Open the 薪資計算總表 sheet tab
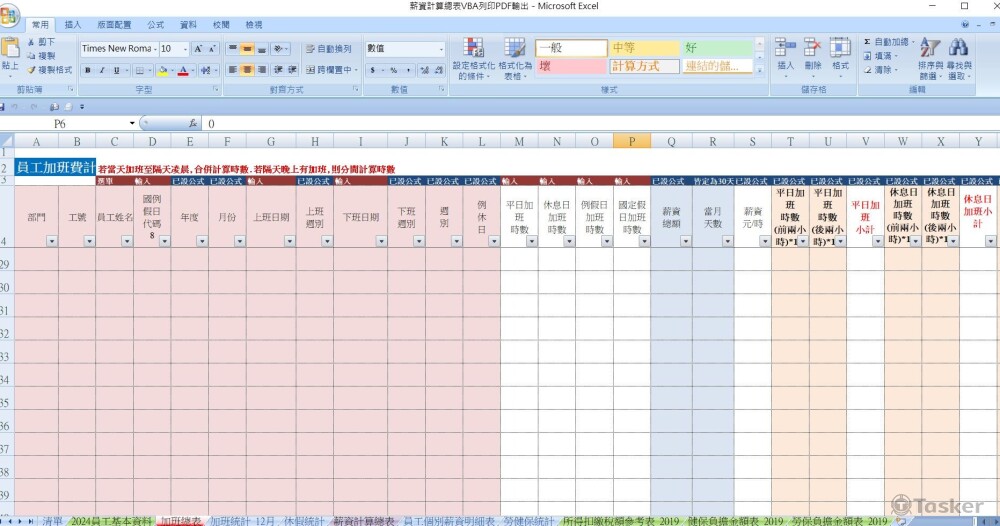 click(x=363, y=520)
